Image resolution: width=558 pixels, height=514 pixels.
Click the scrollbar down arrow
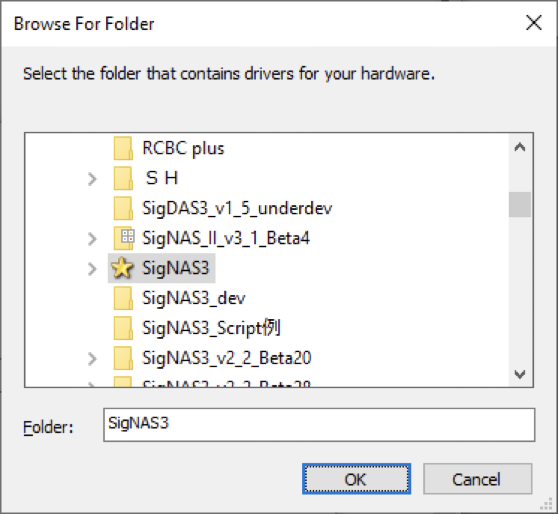tap(520, 374)
